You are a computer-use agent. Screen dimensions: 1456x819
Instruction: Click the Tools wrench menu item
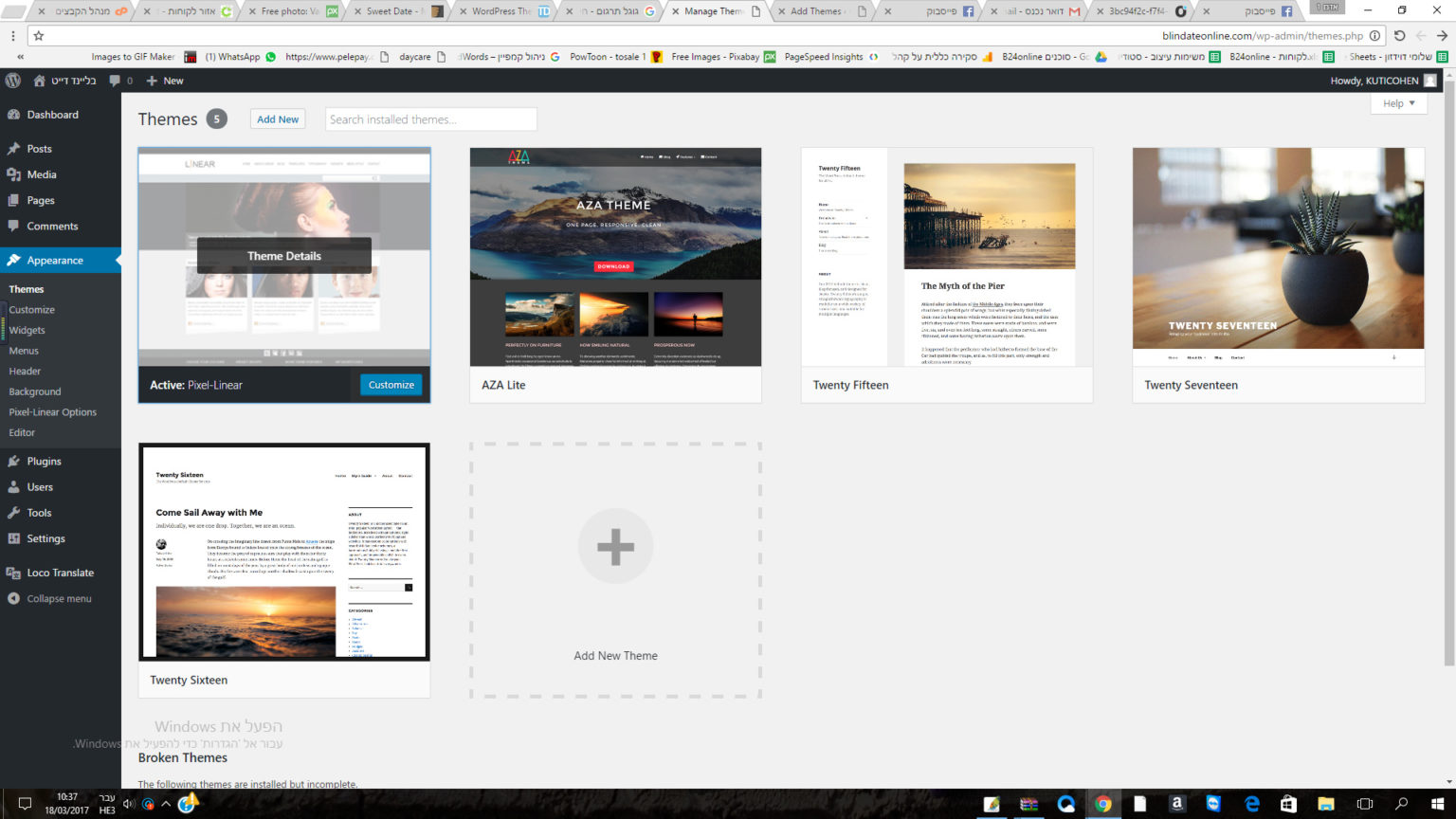coord(39,513)
